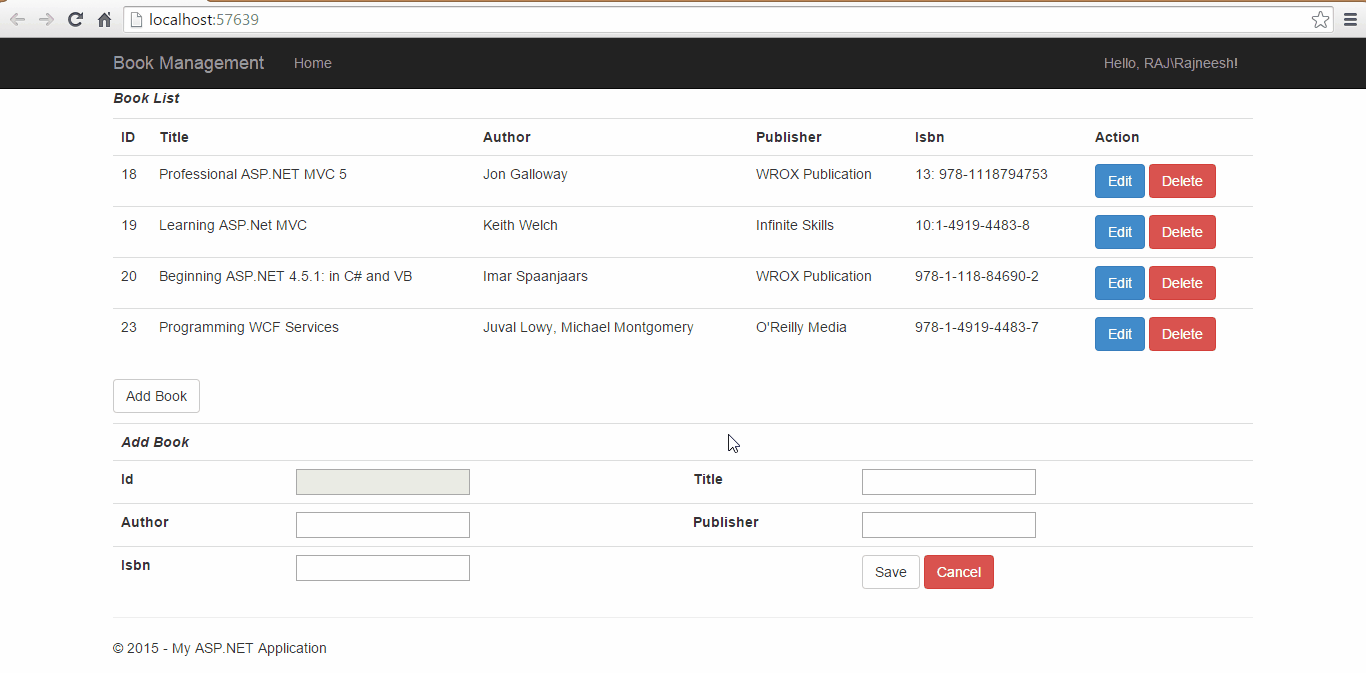1366x673 pixels.
Task: Reload the page with refresh icon
Action: [75, 20]
